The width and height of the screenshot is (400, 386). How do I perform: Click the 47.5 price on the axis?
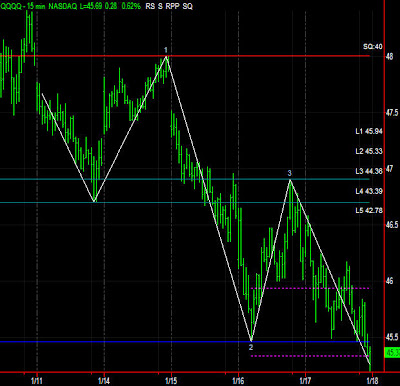coord(392,113)
